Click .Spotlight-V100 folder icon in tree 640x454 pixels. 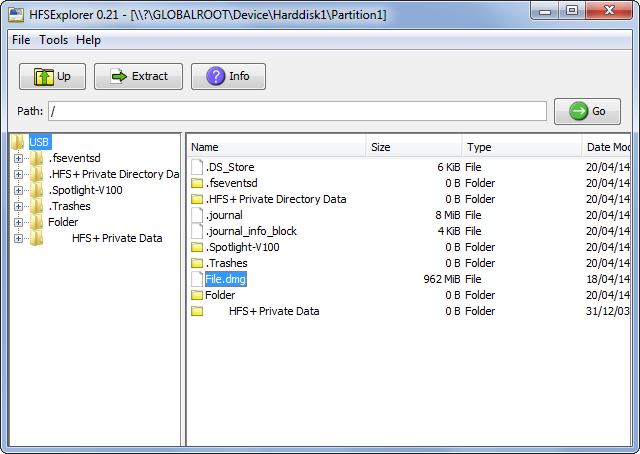point(36,190)
